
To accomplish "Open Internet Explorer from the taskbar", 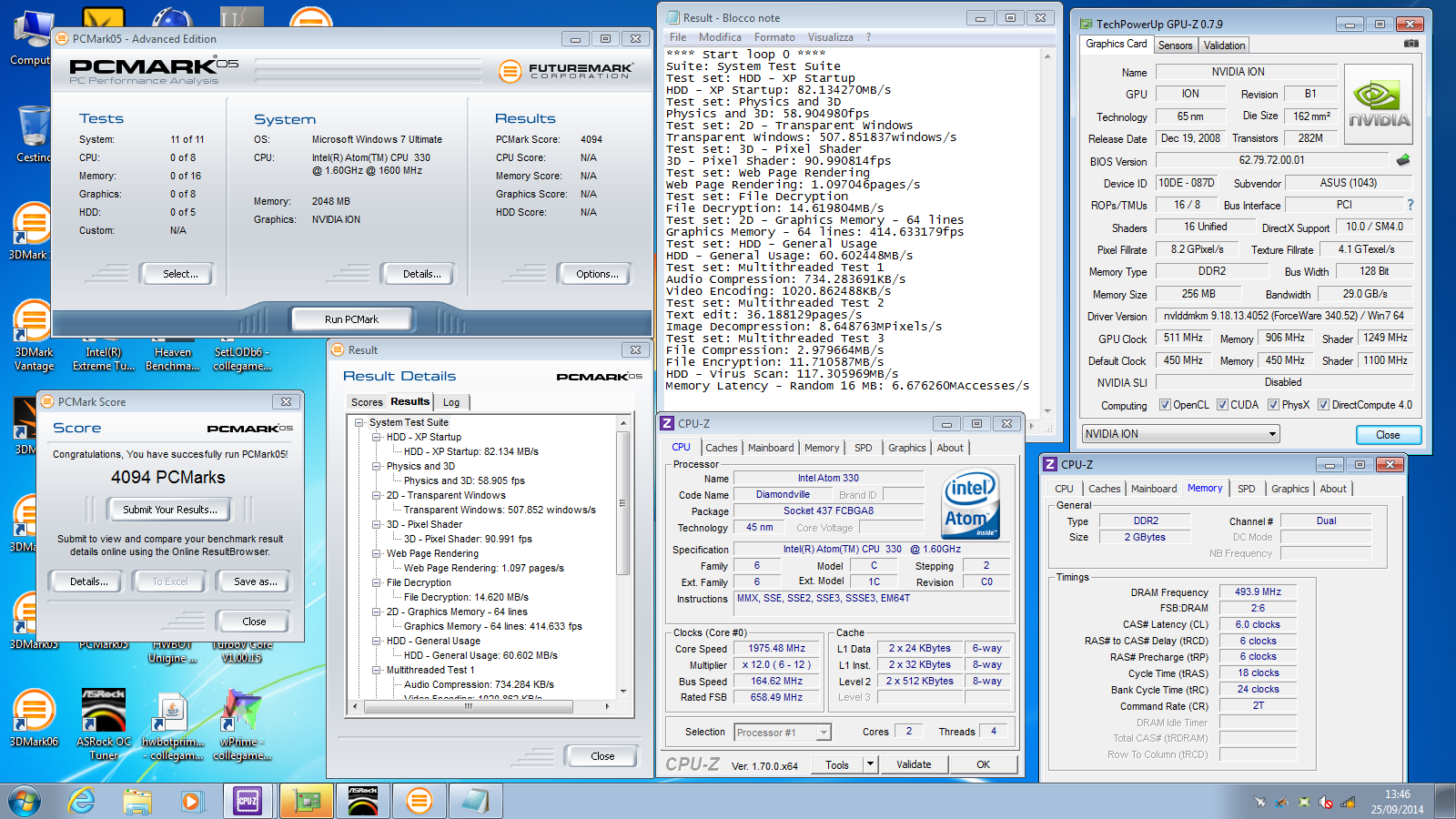I will 82,801.
